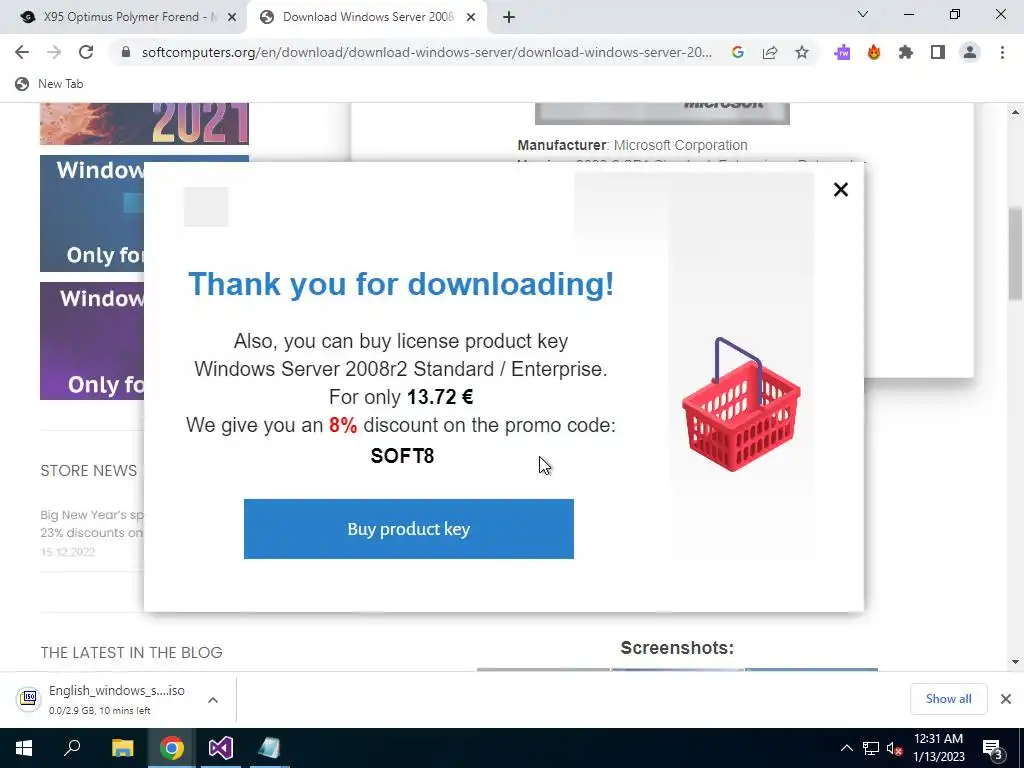The image size is (1024, 768).
Task: Open the Chrome profile avatar
Action: pos(970,52)
